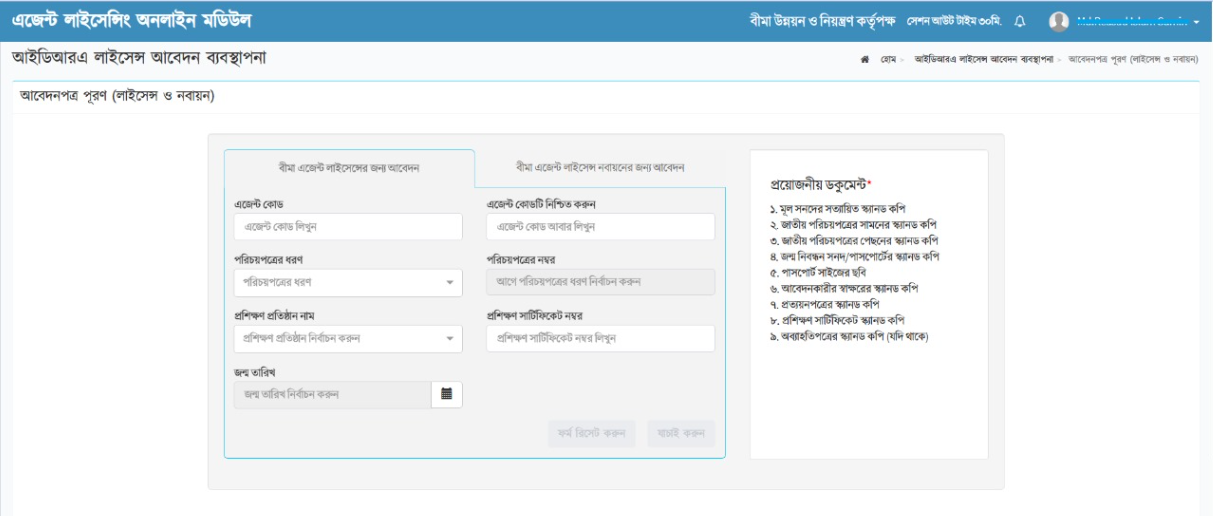This screenshot has width=1213, height=531.
Task: Click the notification bell icon
Action: tap(1020, 21)
